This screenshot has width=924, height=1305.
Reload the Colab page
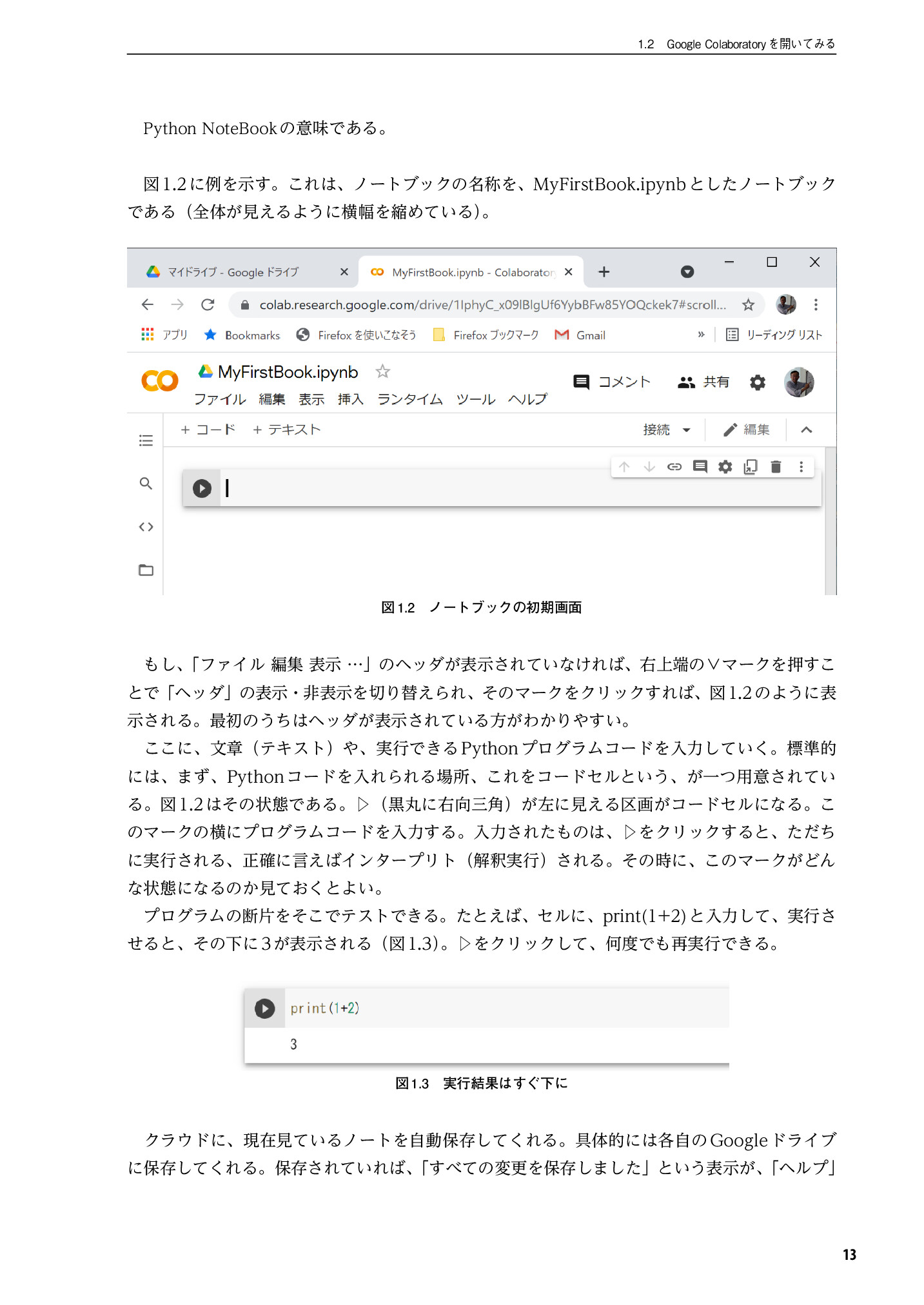click(x=208, y=304)
